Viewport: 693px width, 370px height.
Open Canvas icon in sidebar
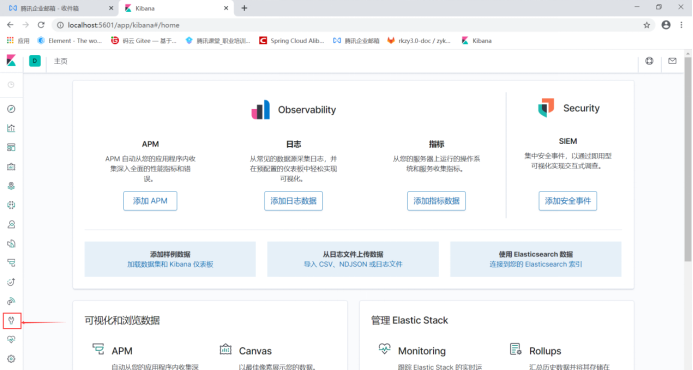(11, 167)
